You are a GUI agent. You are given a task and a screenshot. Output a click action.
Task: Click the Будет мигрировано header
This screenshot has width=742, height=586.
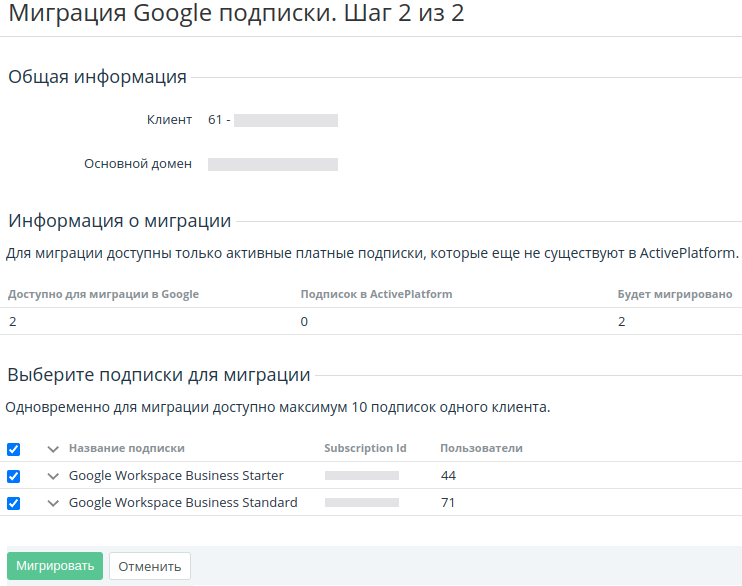(x=675, y=294)
